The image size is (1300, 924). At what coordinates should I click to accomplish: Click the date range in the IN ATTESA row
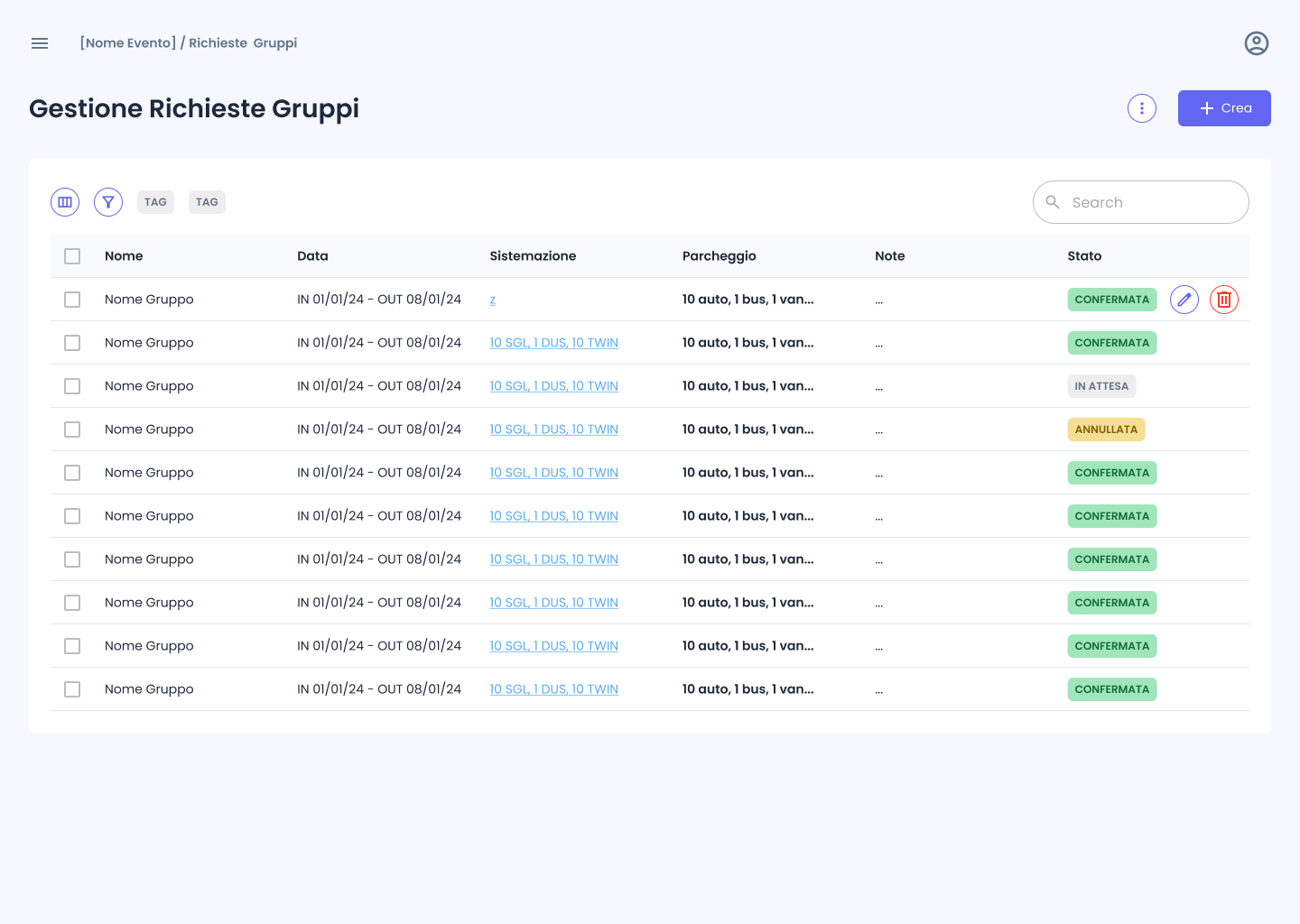click(x=379, y=386)
